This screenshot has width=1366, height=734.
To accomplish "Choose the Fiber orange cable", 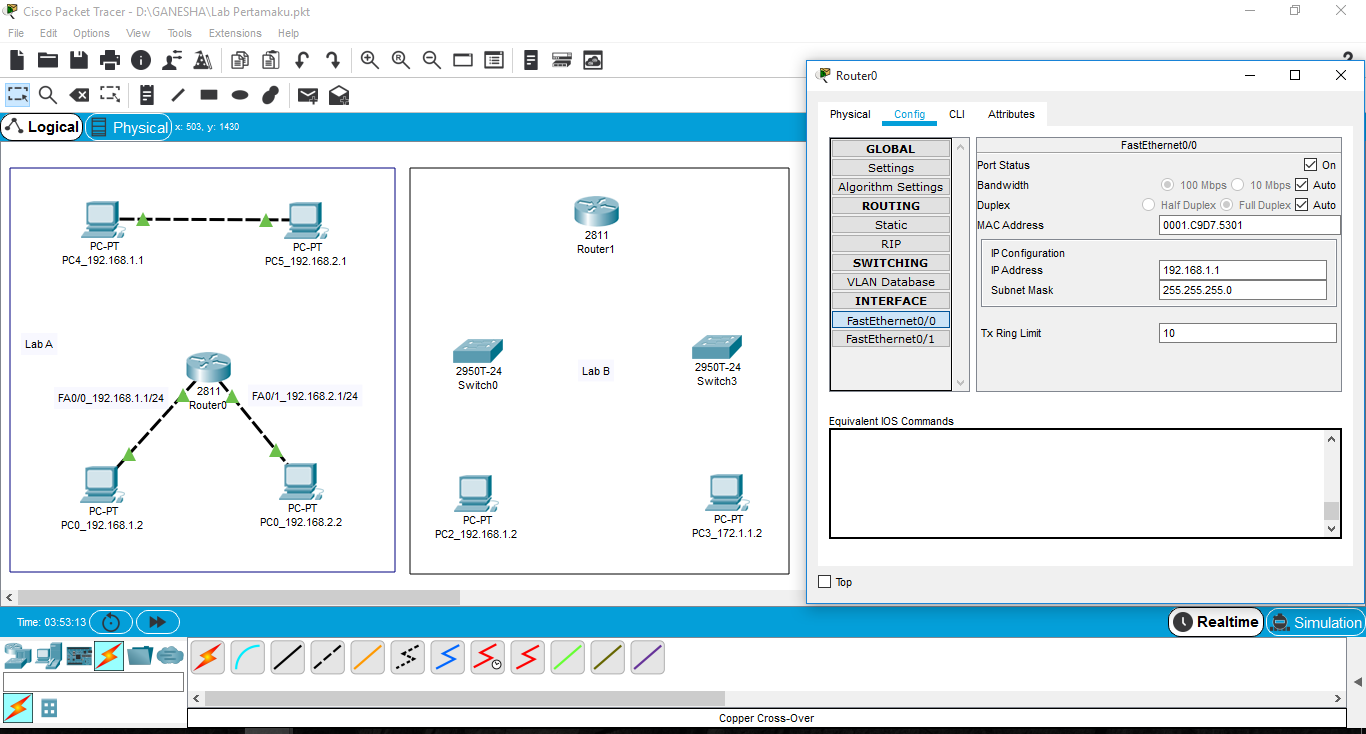I will tap(368, 657).
